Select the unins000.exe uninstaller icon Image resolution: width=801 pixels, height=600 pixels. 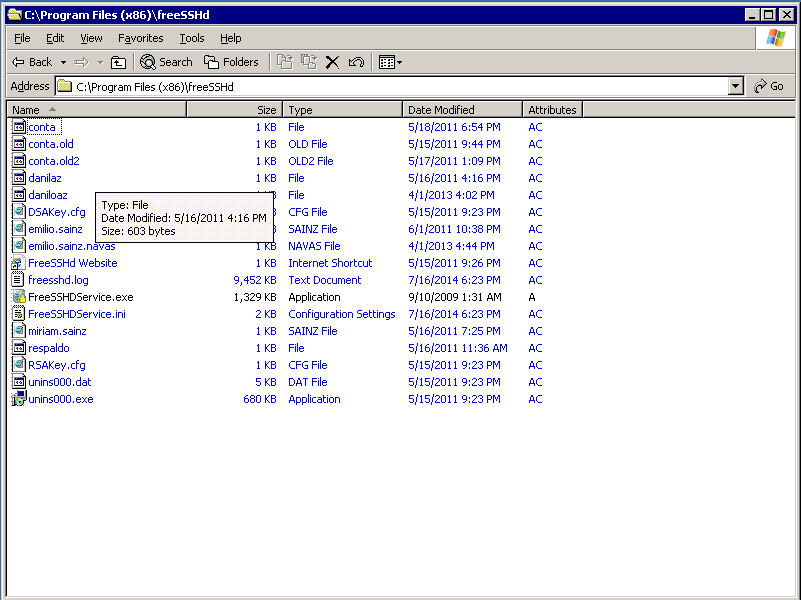tap(19, 398)
